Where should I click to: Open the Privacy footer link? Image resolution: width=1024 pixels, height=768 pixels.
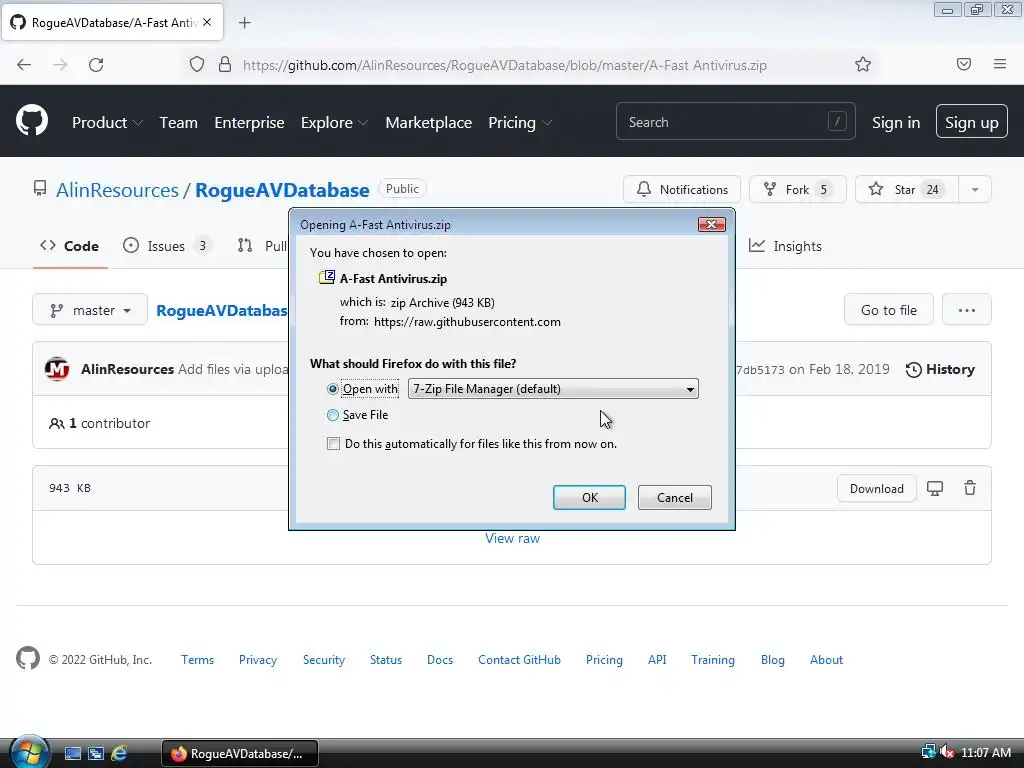258,660
